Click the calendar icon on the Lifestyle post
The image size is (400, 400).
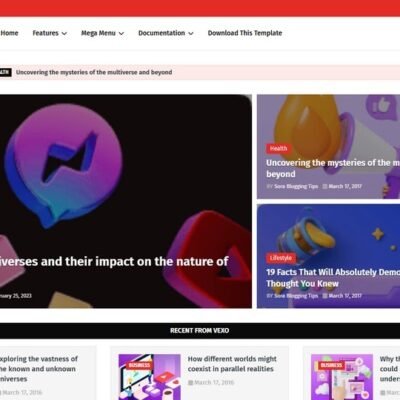point(325,296)
